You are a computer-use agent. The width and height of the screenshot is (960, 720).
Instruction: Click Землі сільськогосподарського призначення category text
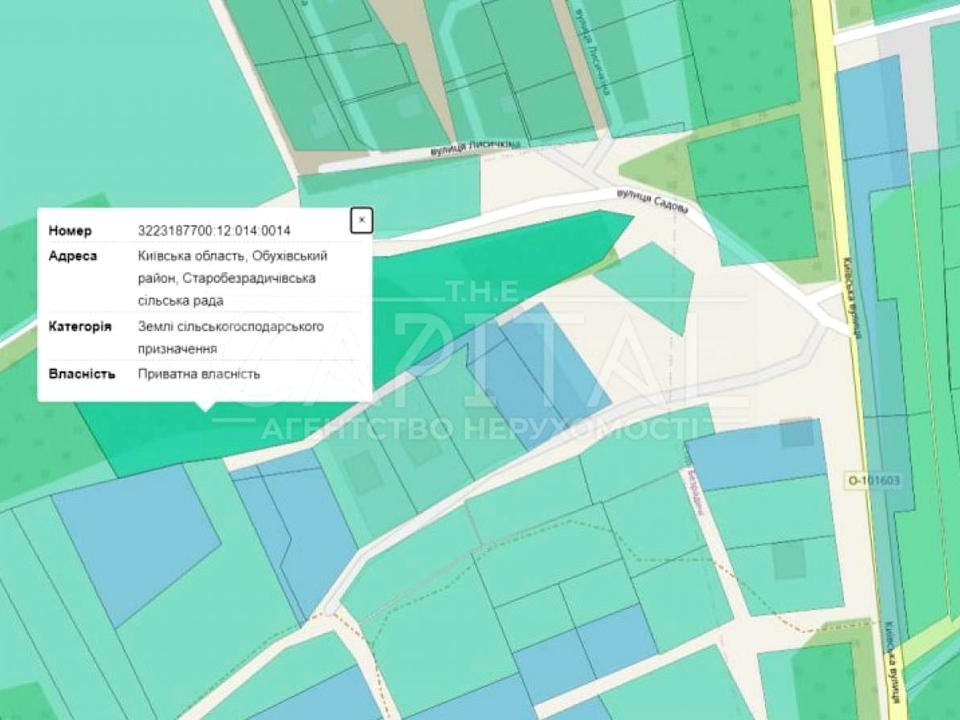[x=230, y=337]
